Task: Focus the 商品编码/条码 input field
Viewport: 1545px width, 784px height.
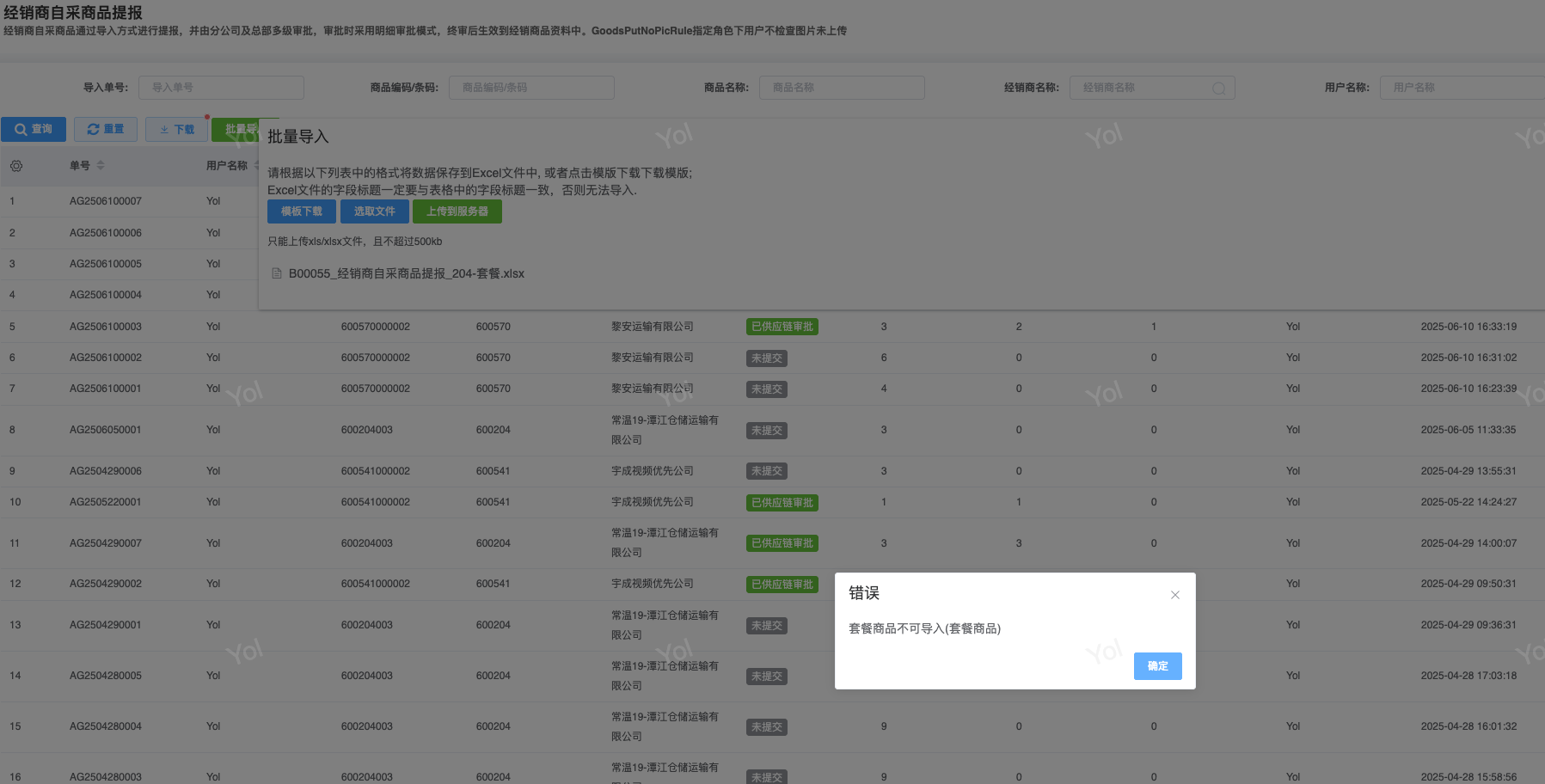Action: pyautogui.click(x=531, y=88)
